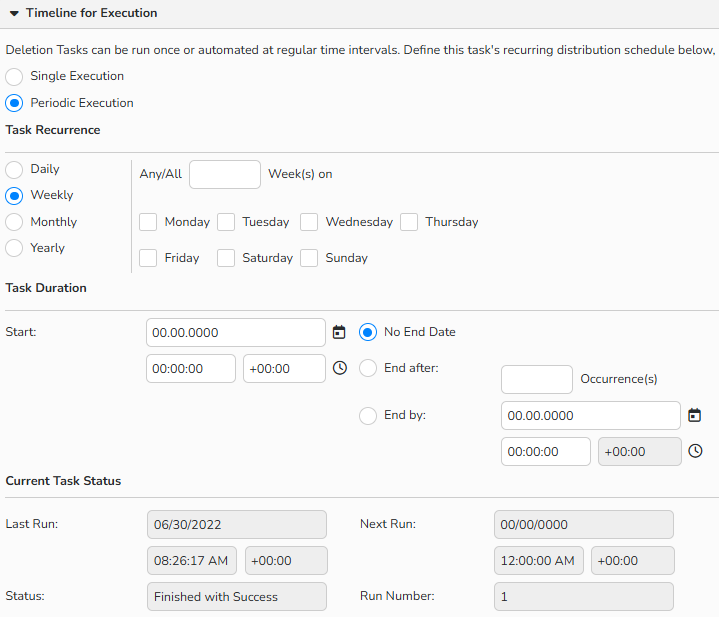Click the Next Run date 00/00/0000 field

pos(584,524)
